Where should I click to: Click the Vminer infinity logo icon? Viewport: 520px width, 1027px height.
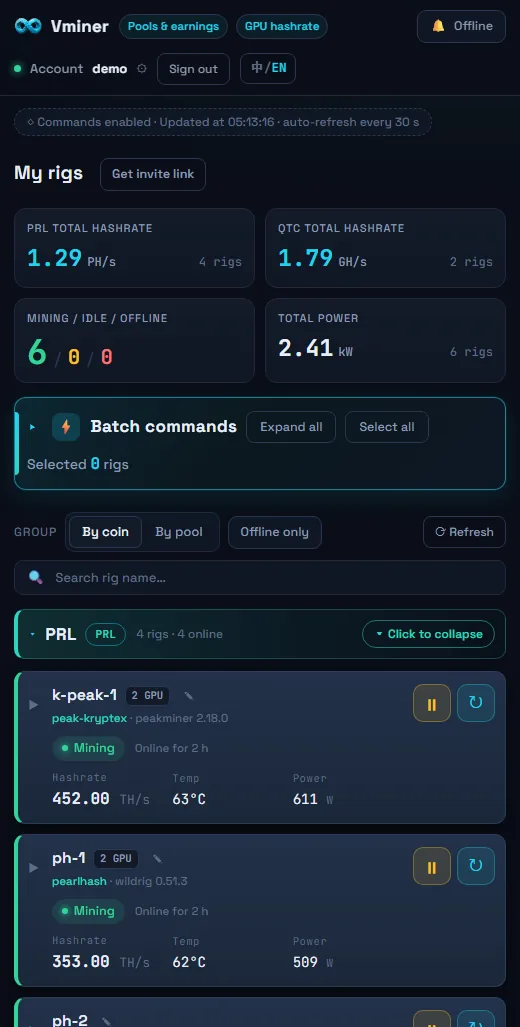28,26
